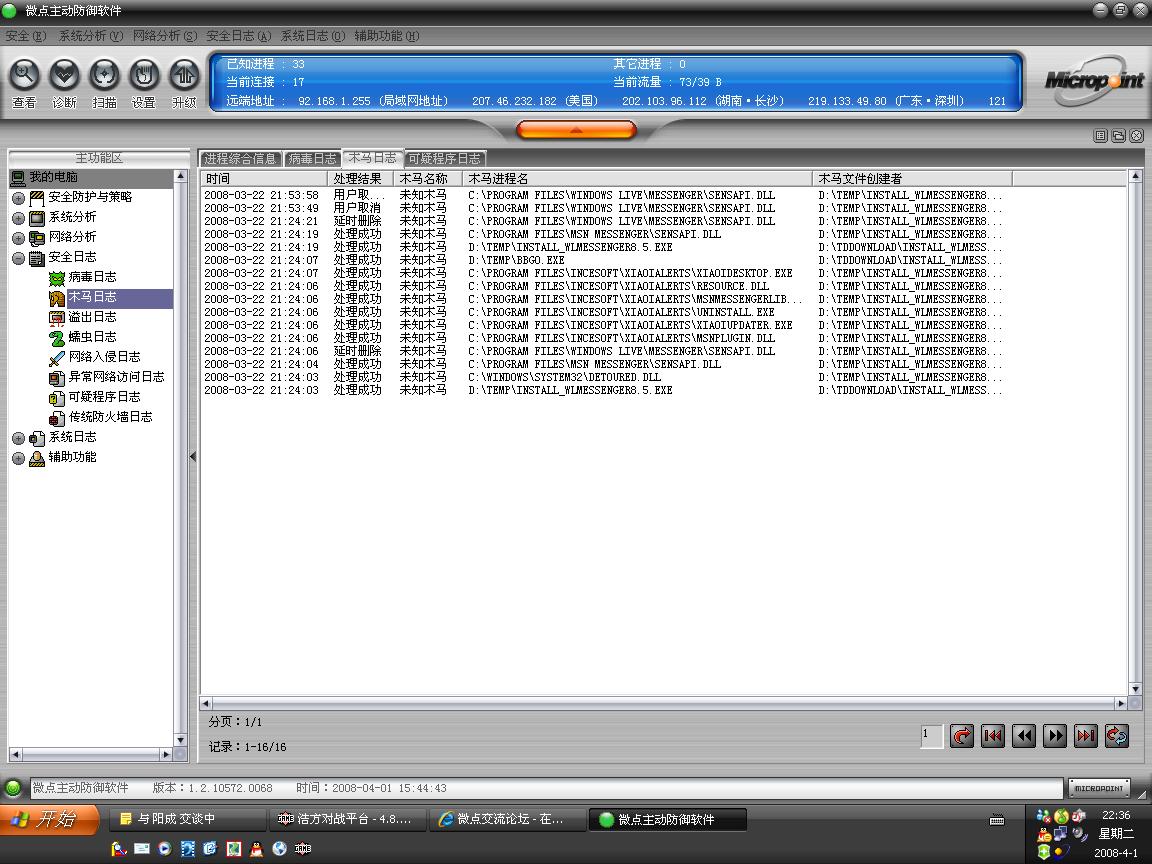Switch to the 木马日志 tab
The height and width of the screenshot is (864, 1152).
372,158
